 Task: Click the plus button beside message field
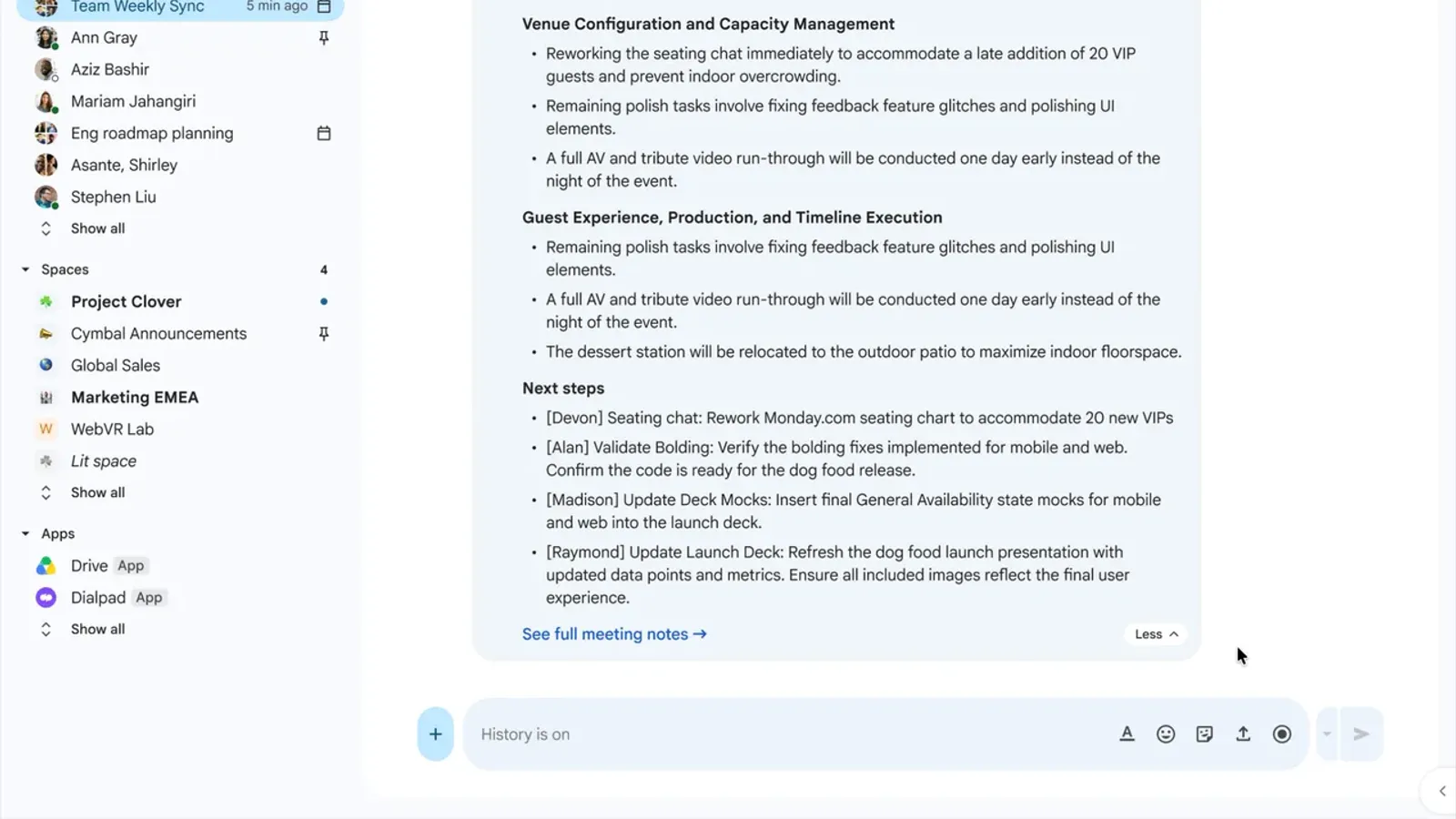click(x=435, y=733)
